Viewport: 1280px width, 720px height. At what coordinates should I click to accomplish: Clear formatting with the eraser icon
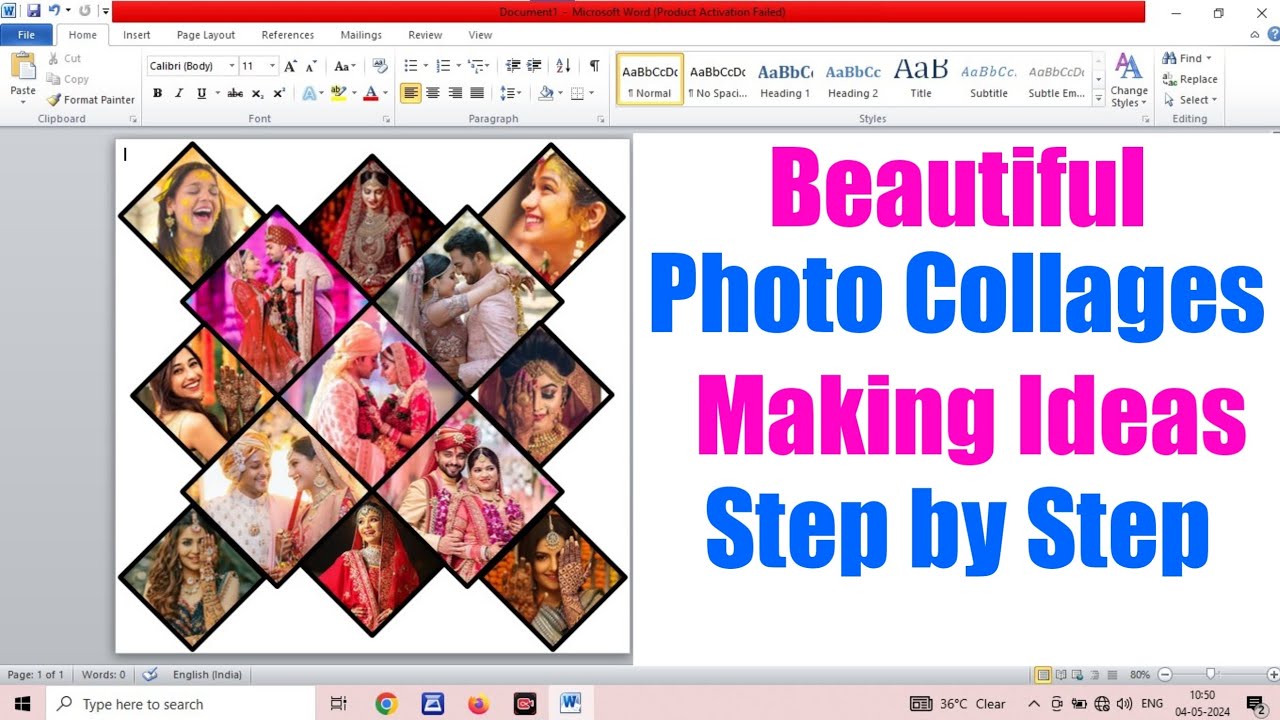click(379, 66)
